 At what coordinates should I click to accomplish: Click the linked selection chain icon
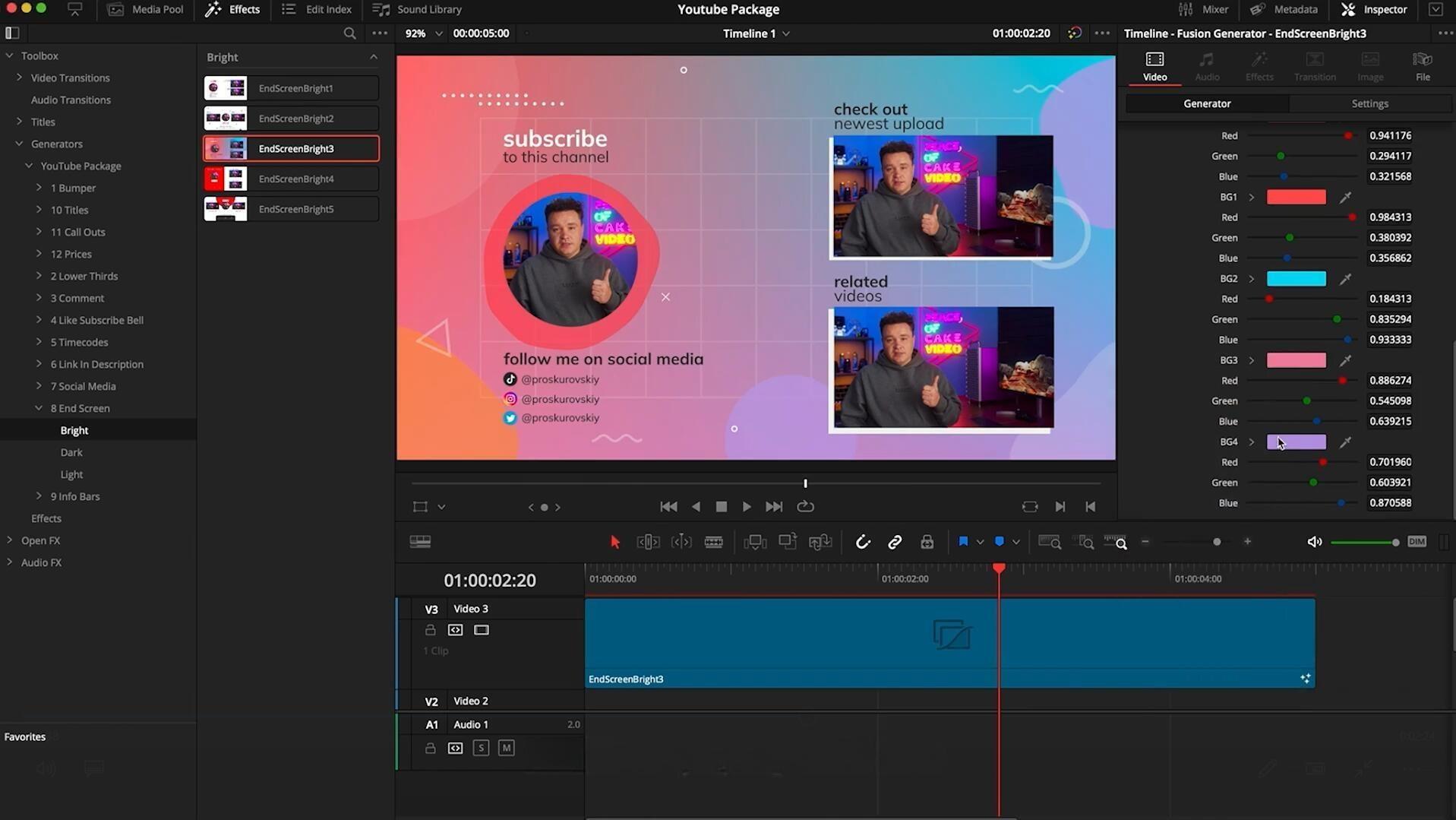895,542
